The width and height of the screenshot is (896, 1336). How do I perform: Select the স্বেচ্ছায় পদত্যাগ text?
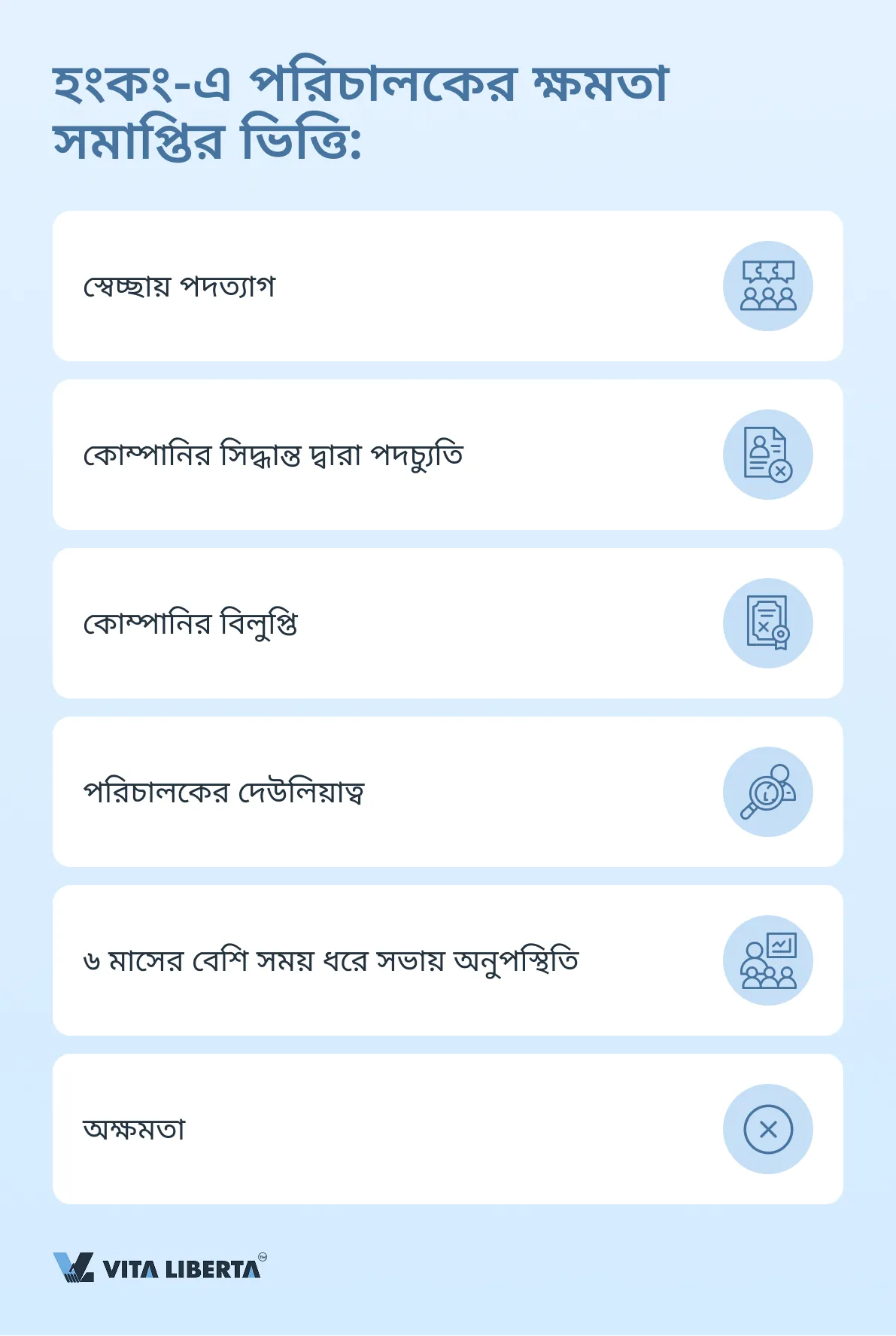click(179, 287)
